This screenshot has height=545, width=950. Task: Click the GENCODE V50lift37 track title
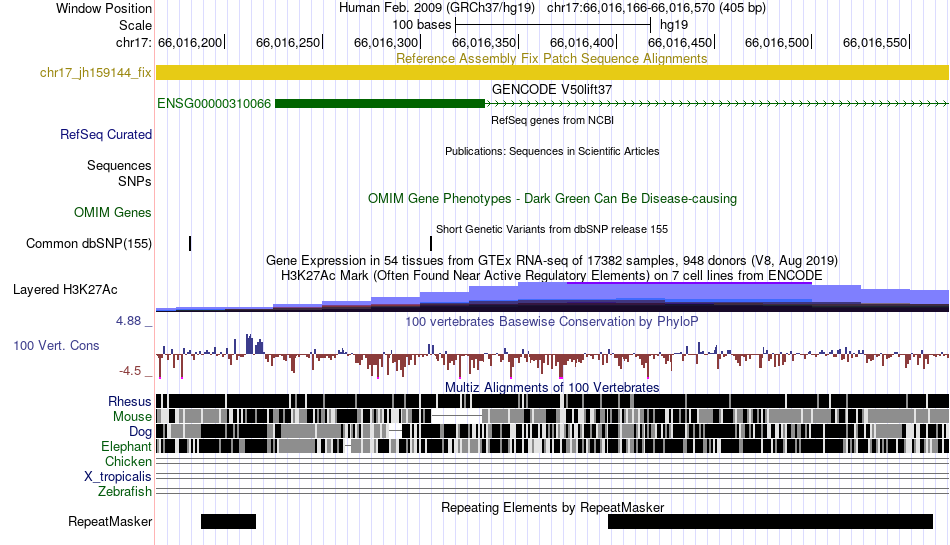point(552,89)
